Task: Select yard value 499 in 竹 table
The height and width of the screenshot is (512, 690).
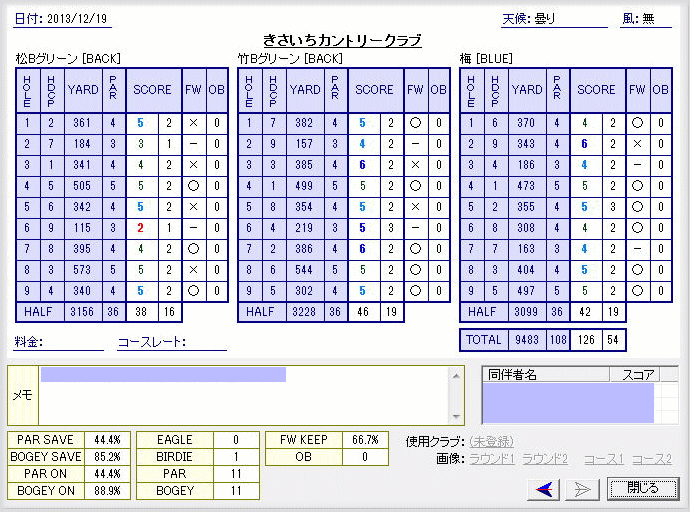Action: [x=304, y=186]
